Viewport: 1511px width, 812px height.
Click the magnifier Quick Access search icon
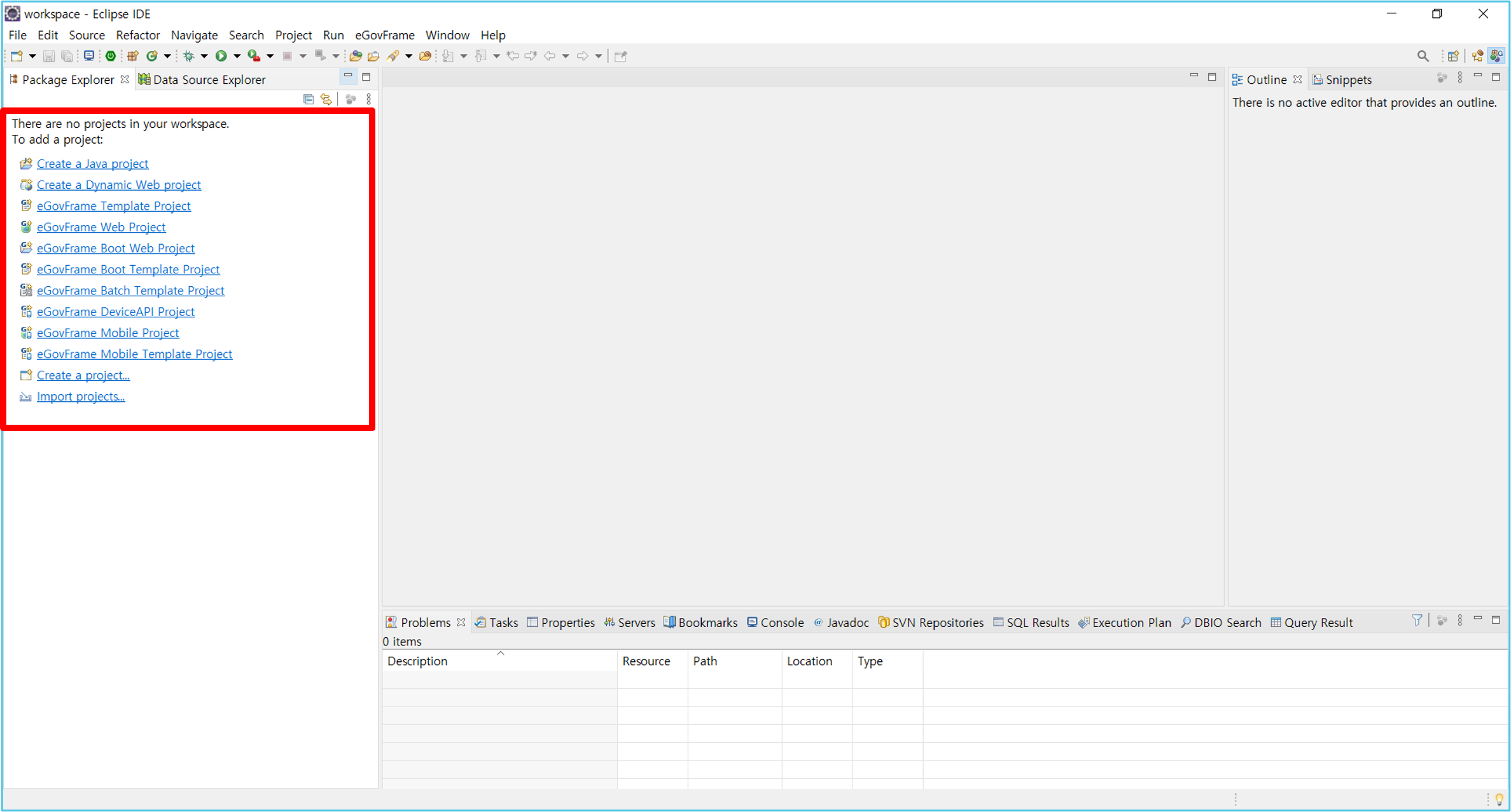pyautogui.click(x=1423, y=56)
